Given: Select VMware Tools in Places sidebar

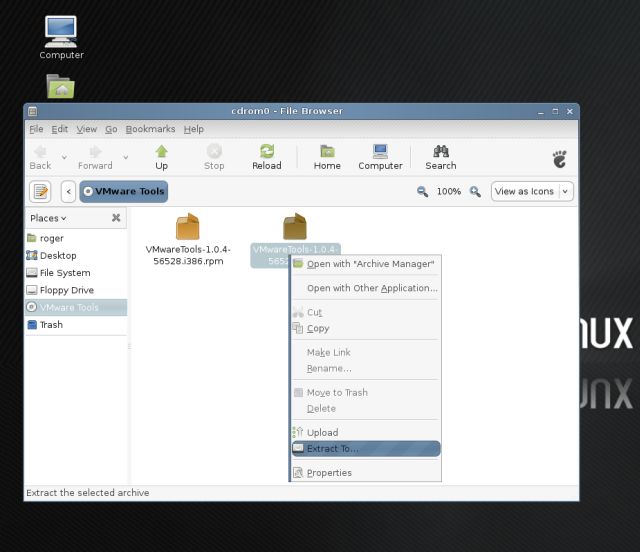Looking at the screenshot, I should [76, 307].
